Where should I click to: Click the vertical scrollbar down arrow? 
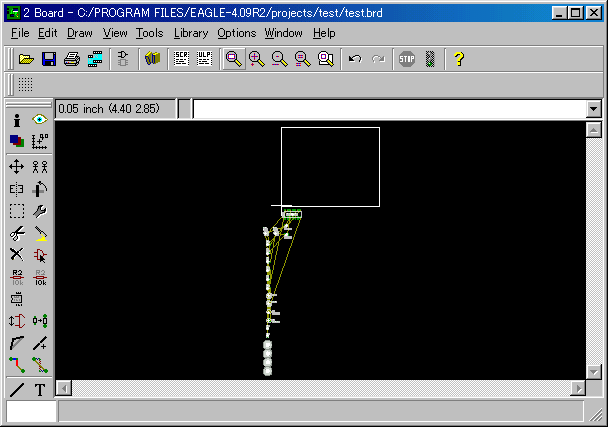594,372
